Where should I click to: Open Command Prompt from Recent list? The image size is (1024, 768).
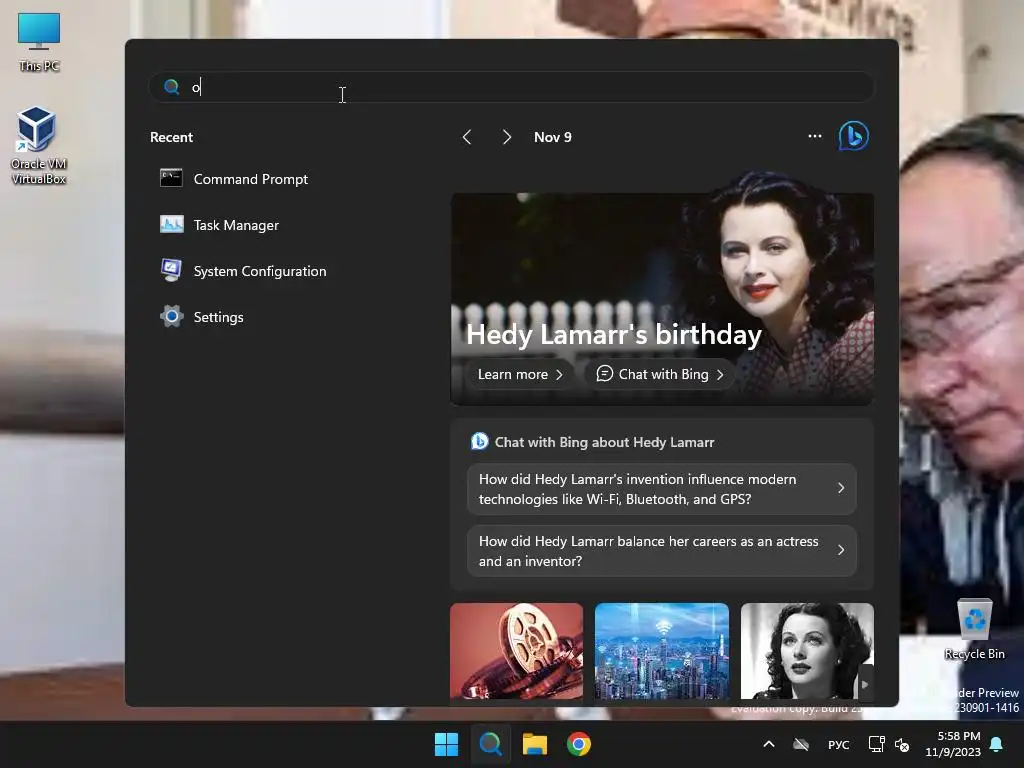(x=234, y=179)
